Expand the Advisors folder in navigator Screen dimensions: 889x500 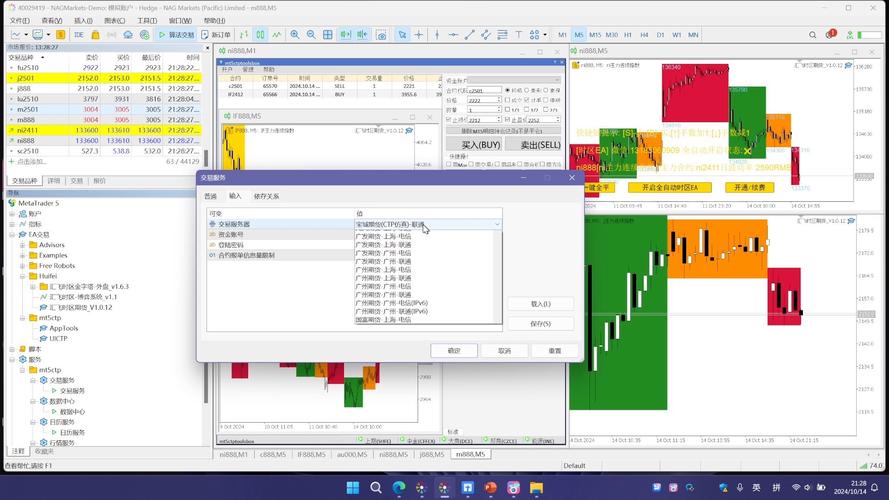point(24,245)
